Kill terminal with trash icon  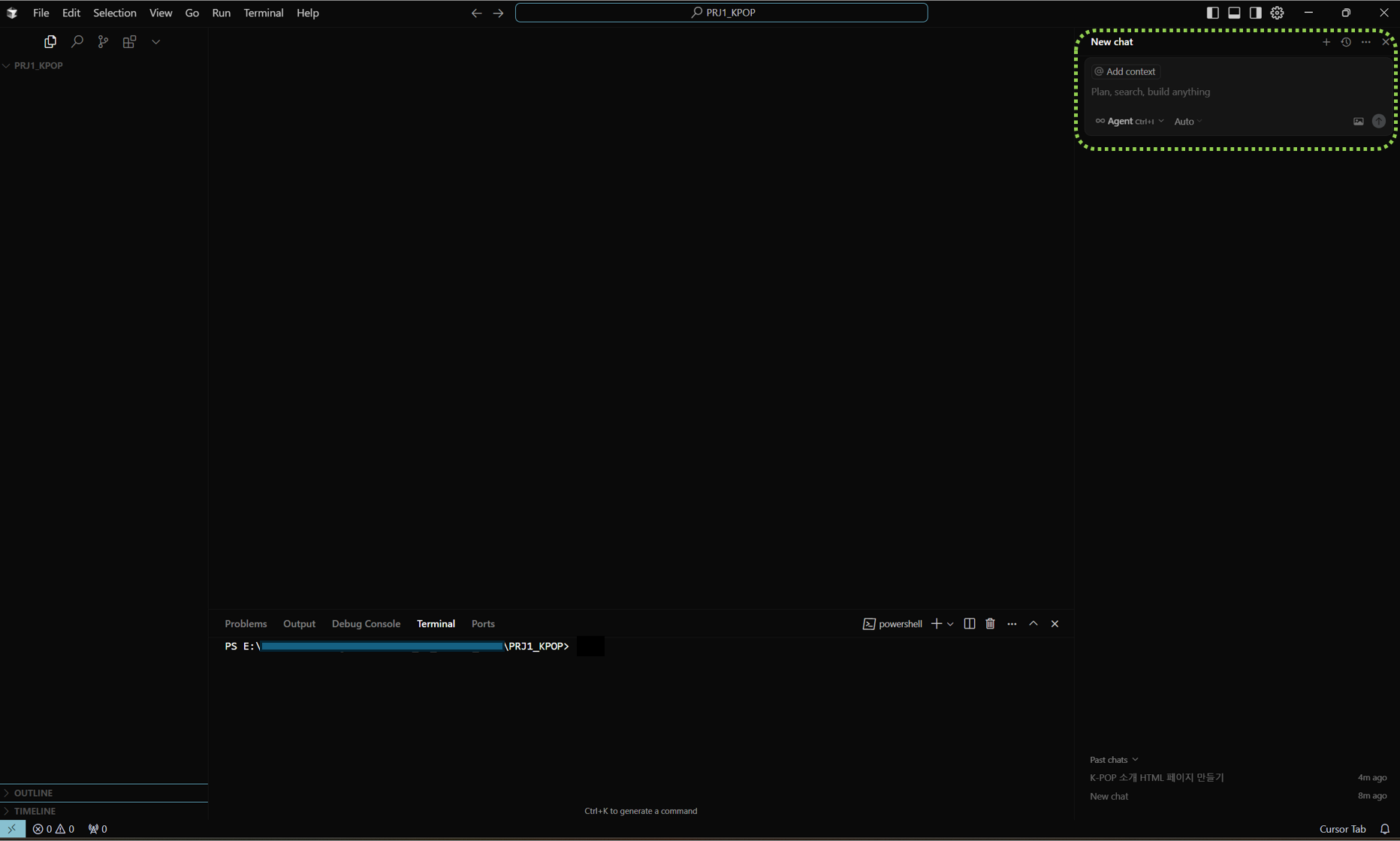pyautogui.click(x=990, y=624)
